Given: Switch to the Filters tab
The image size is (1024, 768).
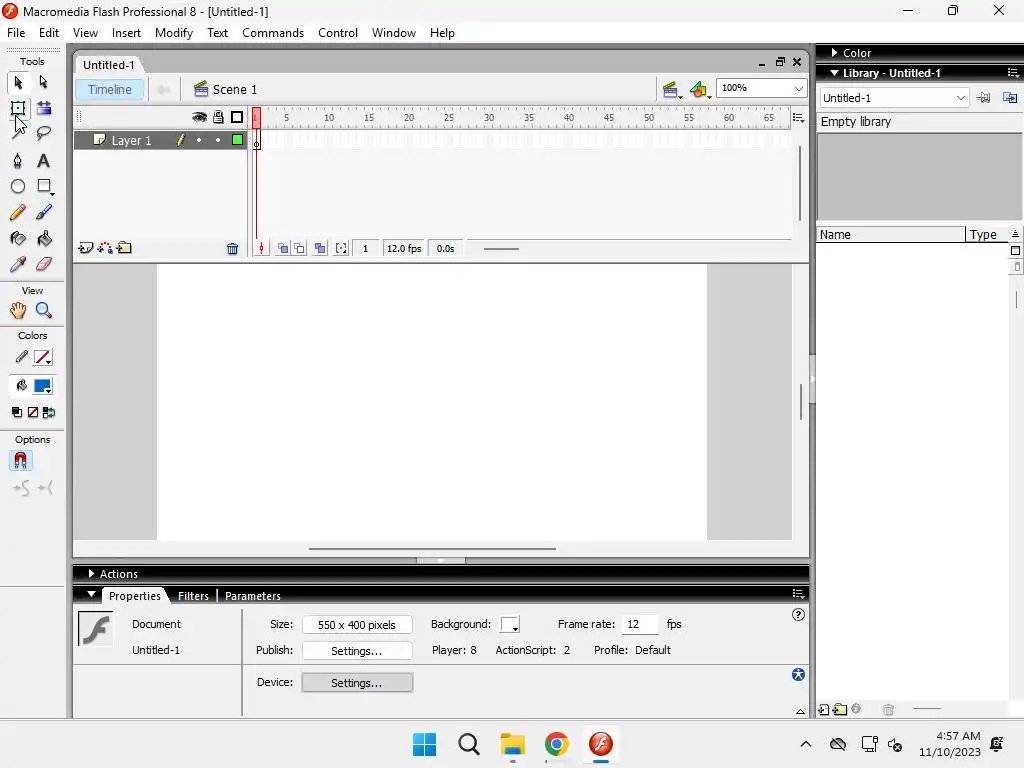Looking at the screenshot, I should 193,596.
